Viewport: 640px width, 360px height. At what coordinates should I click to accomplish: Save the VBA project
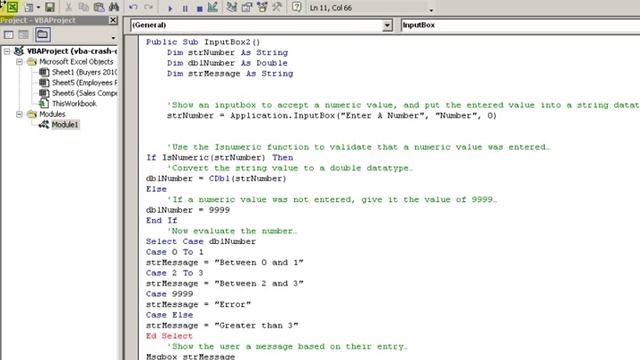tap(50, 7)
